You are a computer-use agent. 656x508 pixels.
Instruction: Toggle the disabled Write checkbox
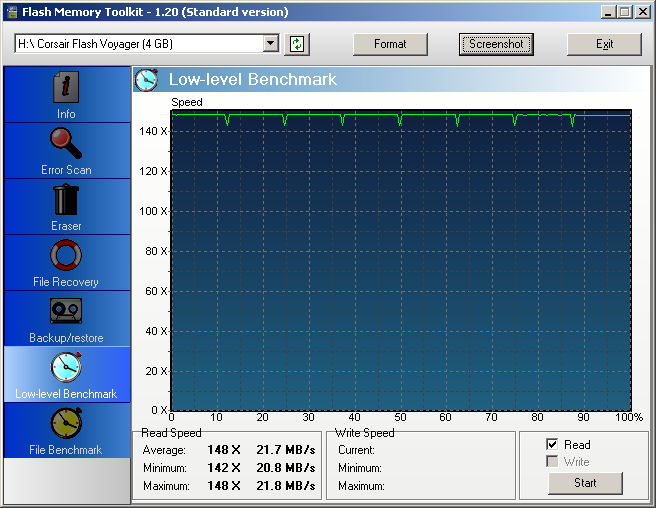[552, 461]
